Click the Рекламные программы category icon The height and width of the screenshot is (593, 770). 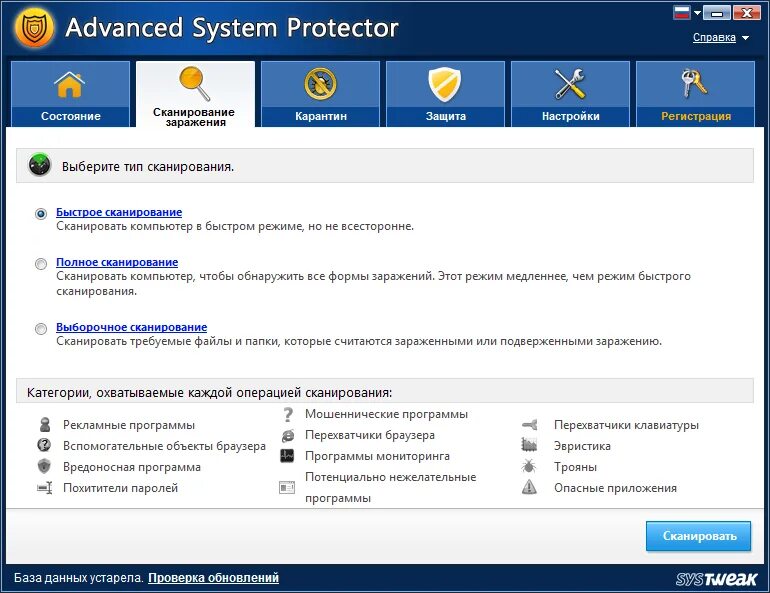click(45, 425)
